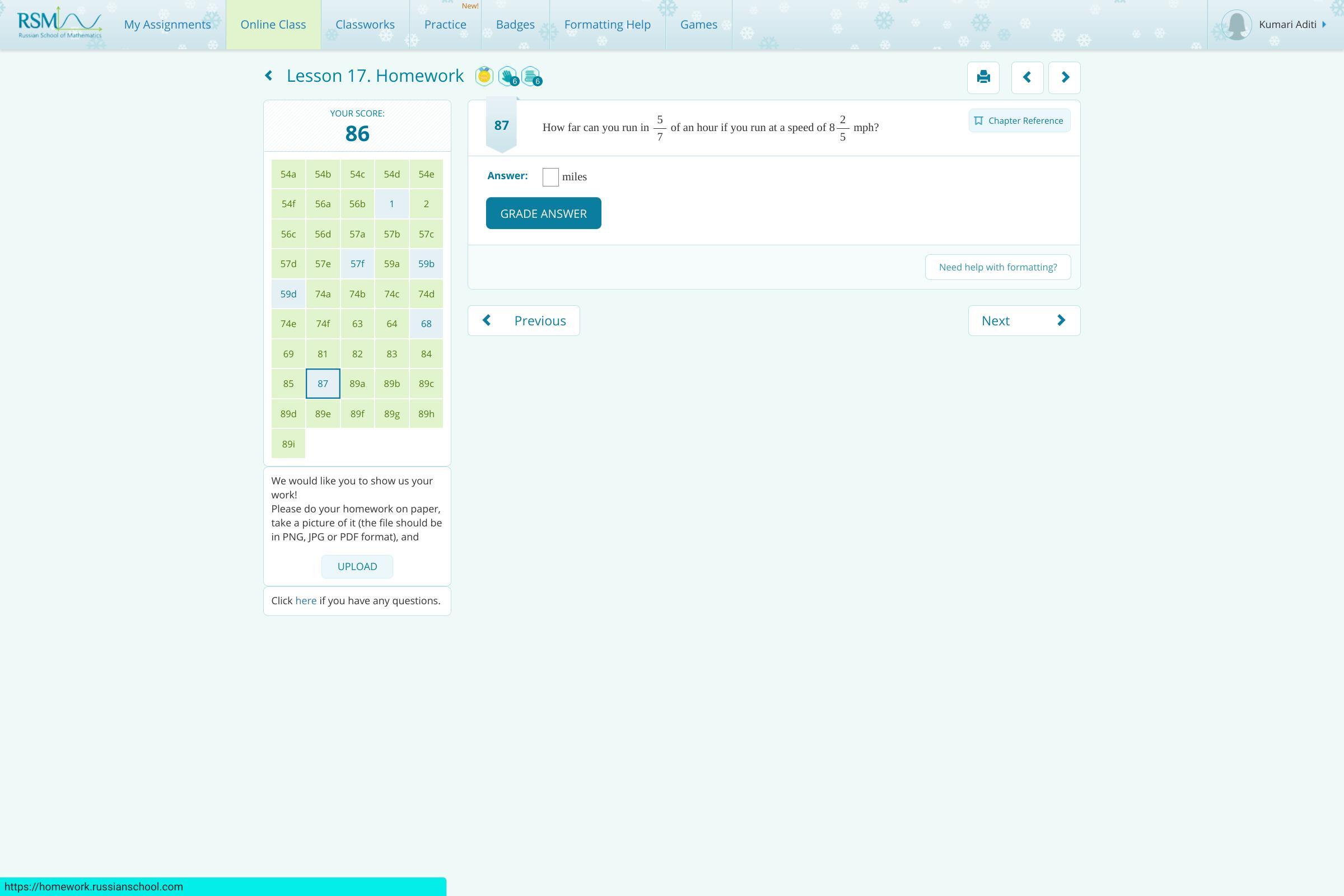
Task: Open the Games tab
Action: point(698,25)
